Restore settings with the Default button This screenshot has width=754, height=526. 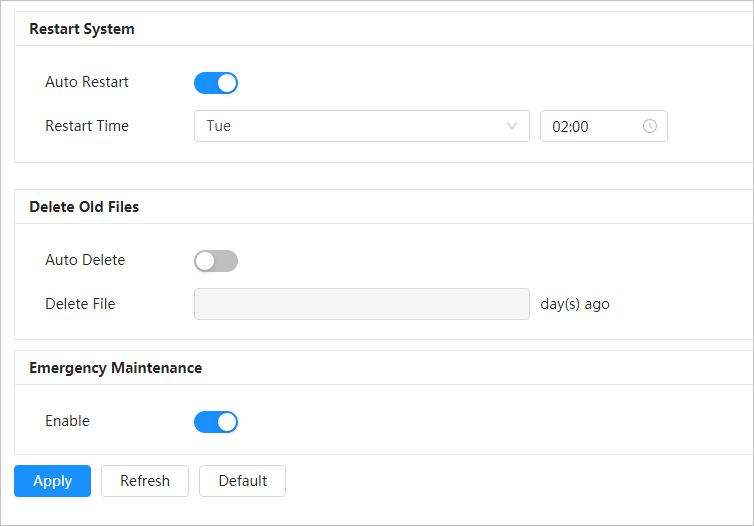click(x=242, y=481)
